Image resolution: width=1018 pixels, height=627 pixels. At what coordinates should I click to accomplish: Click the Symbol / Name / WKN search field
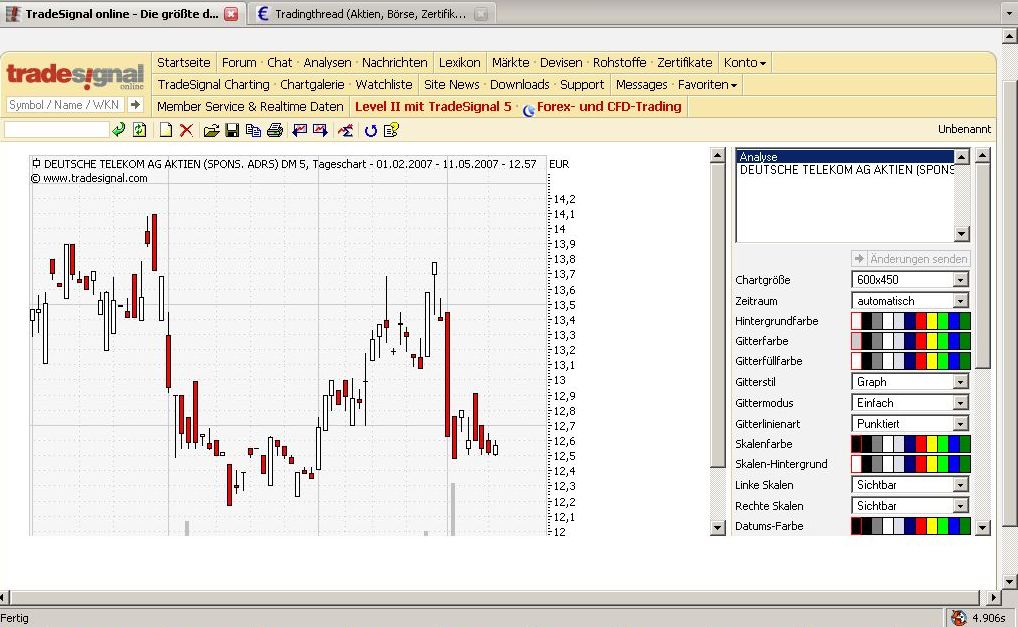coord(64,104)
